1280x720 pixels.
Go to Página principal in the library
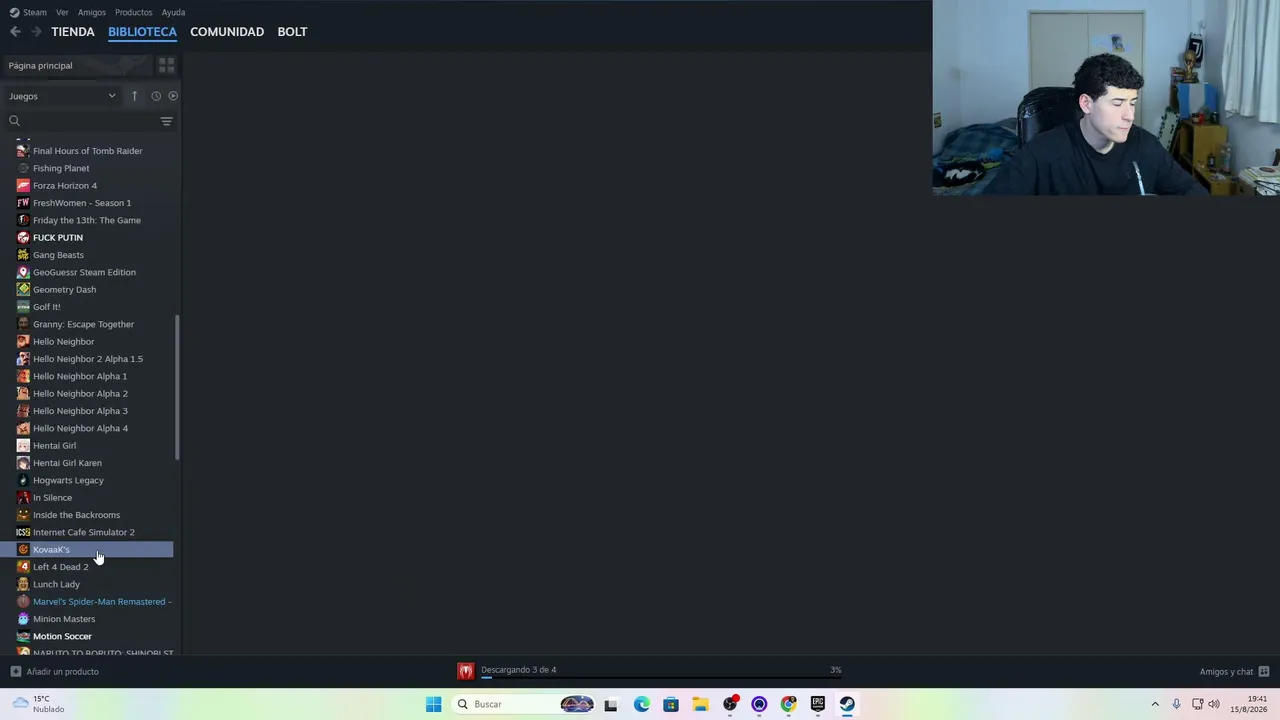coord(40,66)
